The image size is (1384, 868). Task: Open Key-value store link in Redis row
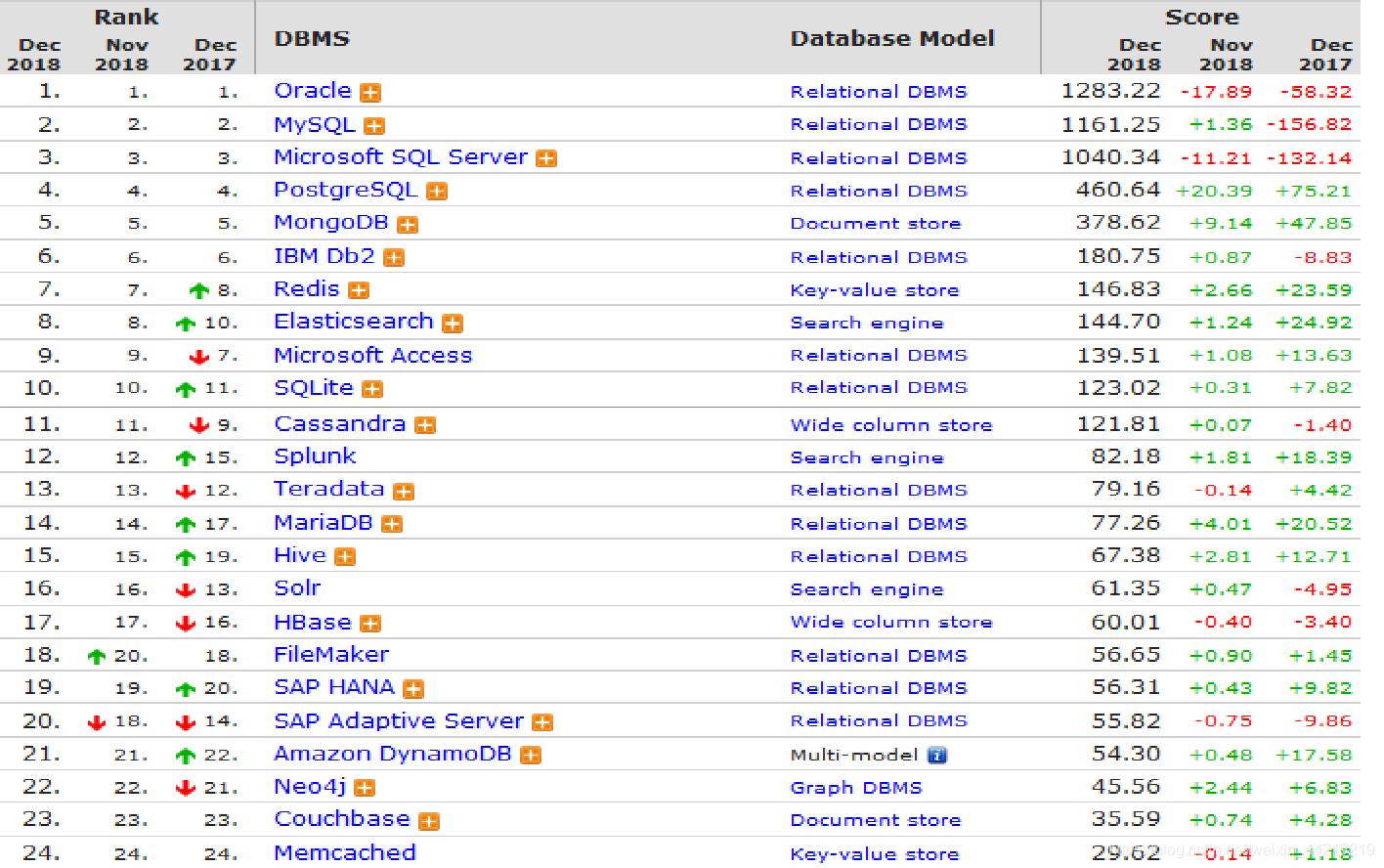pos(875,290)
